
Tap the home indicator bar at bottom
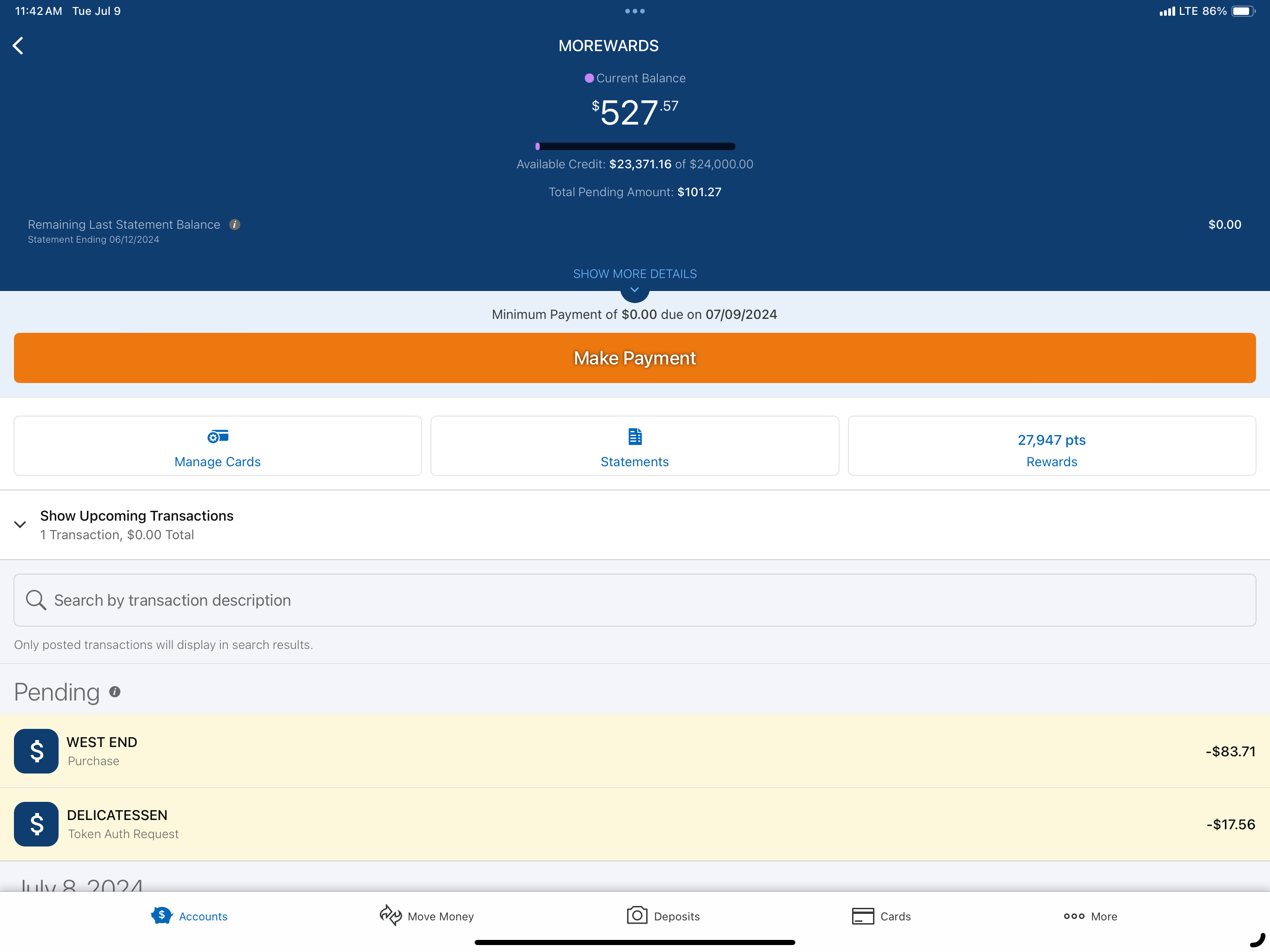[x=635, y=942]
